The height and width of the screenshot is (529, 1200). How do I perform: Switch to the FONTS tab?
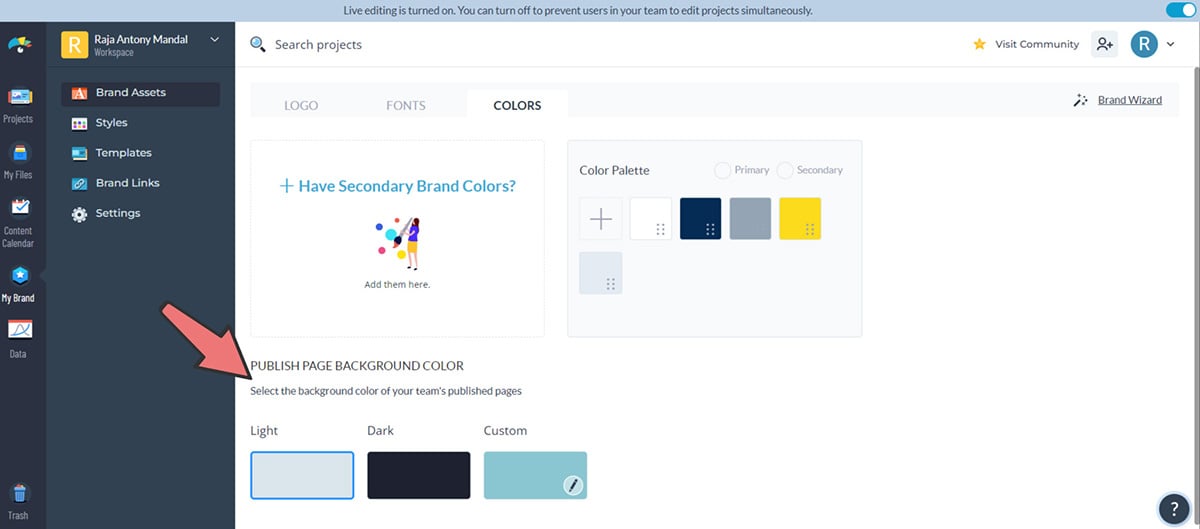405,105
